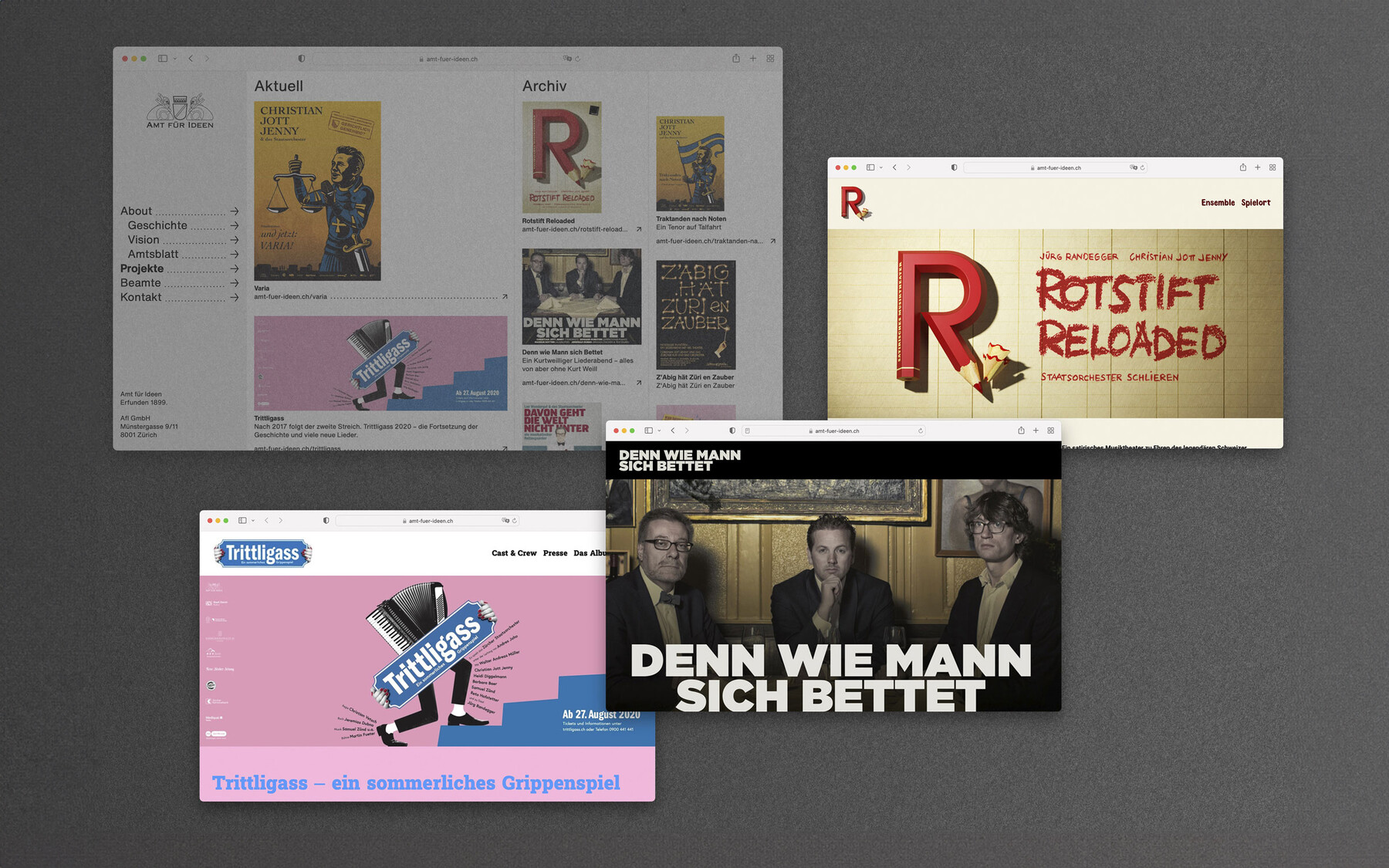Reload the Trittligass page with the refresh icon
Viewport: 1389px width, 868px height.
(513, 520)
